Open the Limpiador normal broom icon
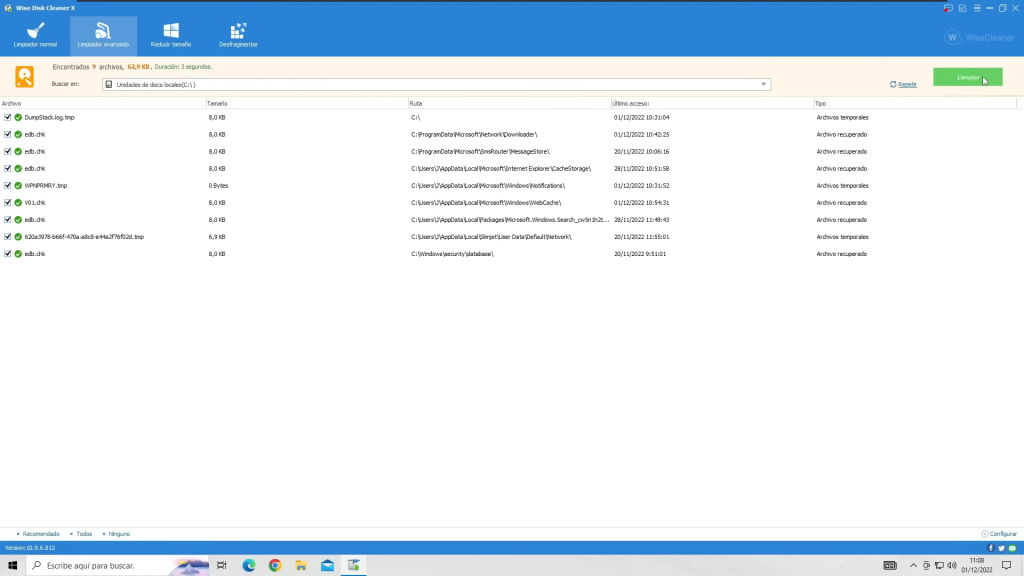Image resolution: width=1024 pixels, height=576 pixels. click(35, 31)
